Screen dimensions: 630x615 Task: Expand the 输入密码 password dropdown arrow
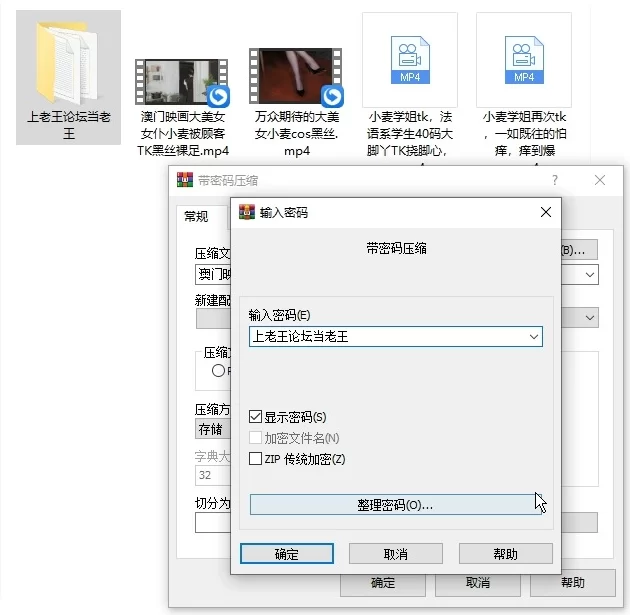coord(534,336)
